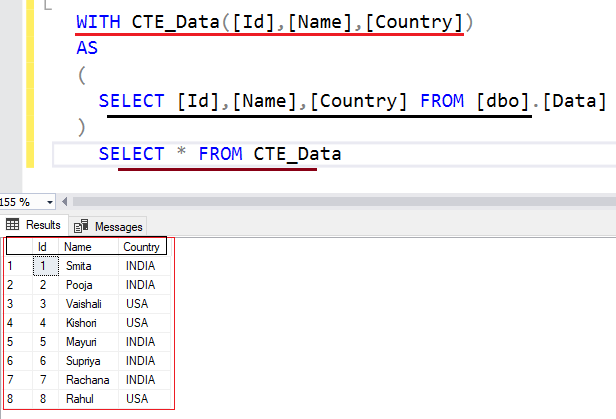This screenshot has height=419, width=616.
Task: Place cursor on AS keyword in editor
Action: (87, 48)
